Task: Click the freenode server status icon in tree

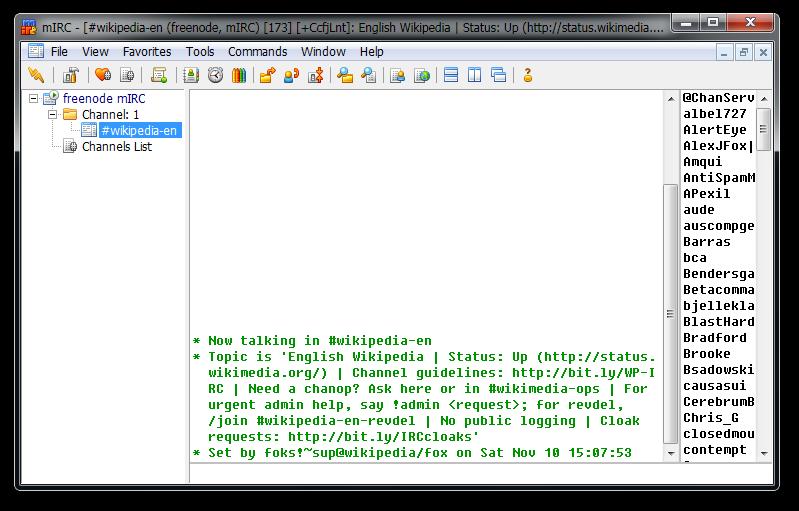Action: coord(51,98)
